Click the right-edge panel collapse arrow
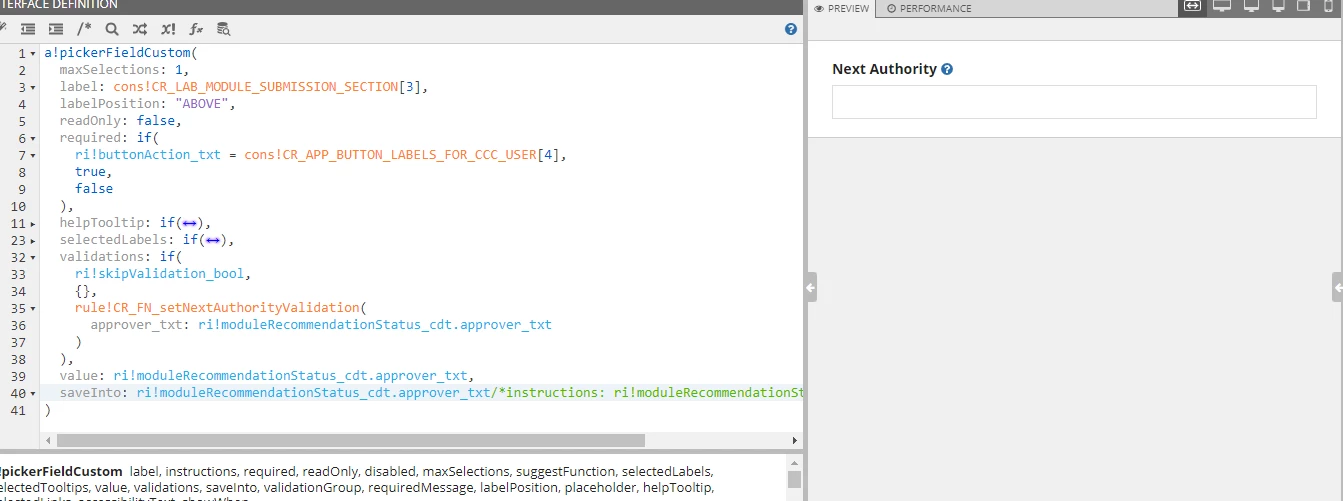 point(1337,287)
